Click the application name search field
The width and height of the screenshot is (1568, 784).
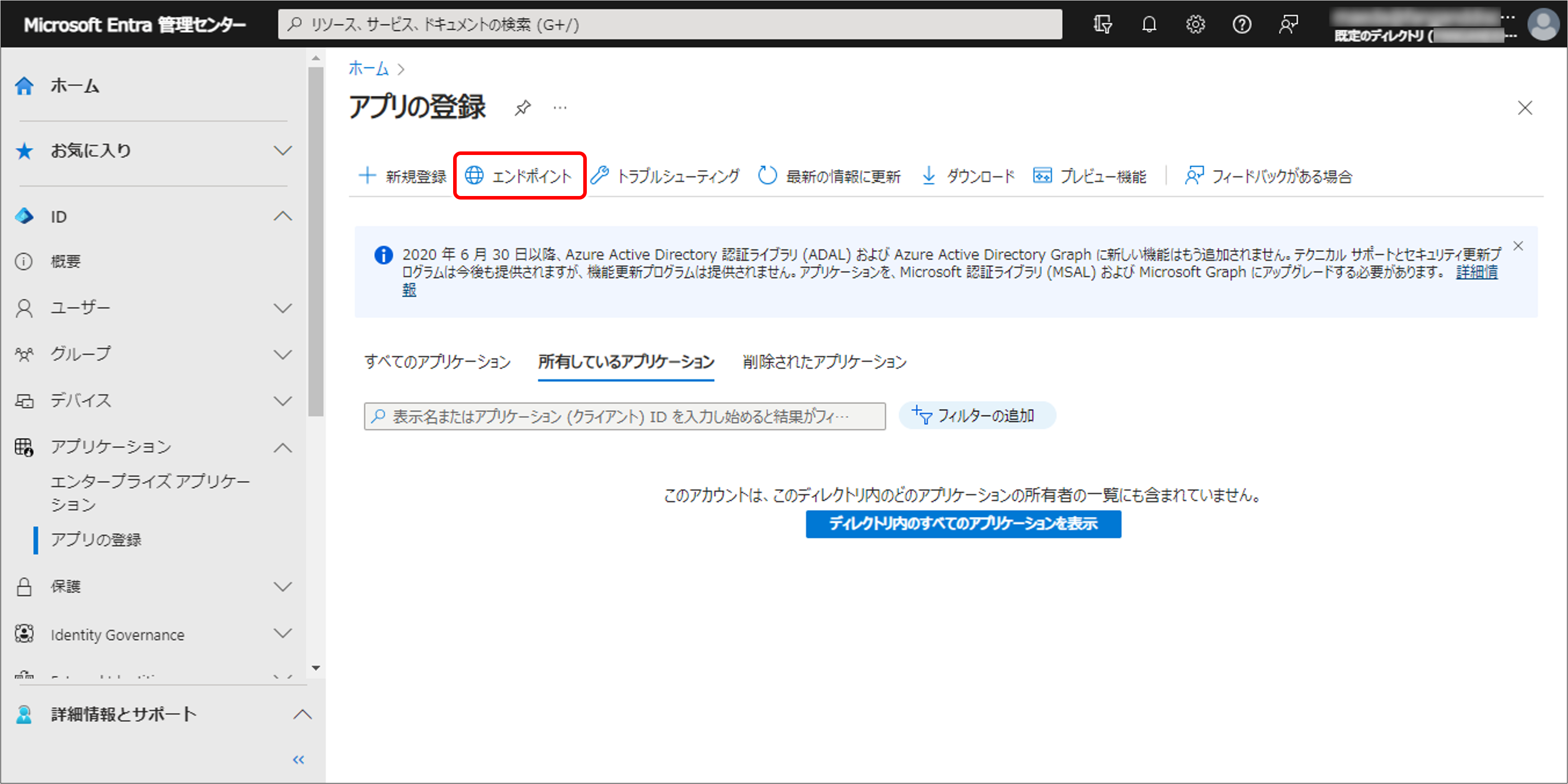(624, 416)
